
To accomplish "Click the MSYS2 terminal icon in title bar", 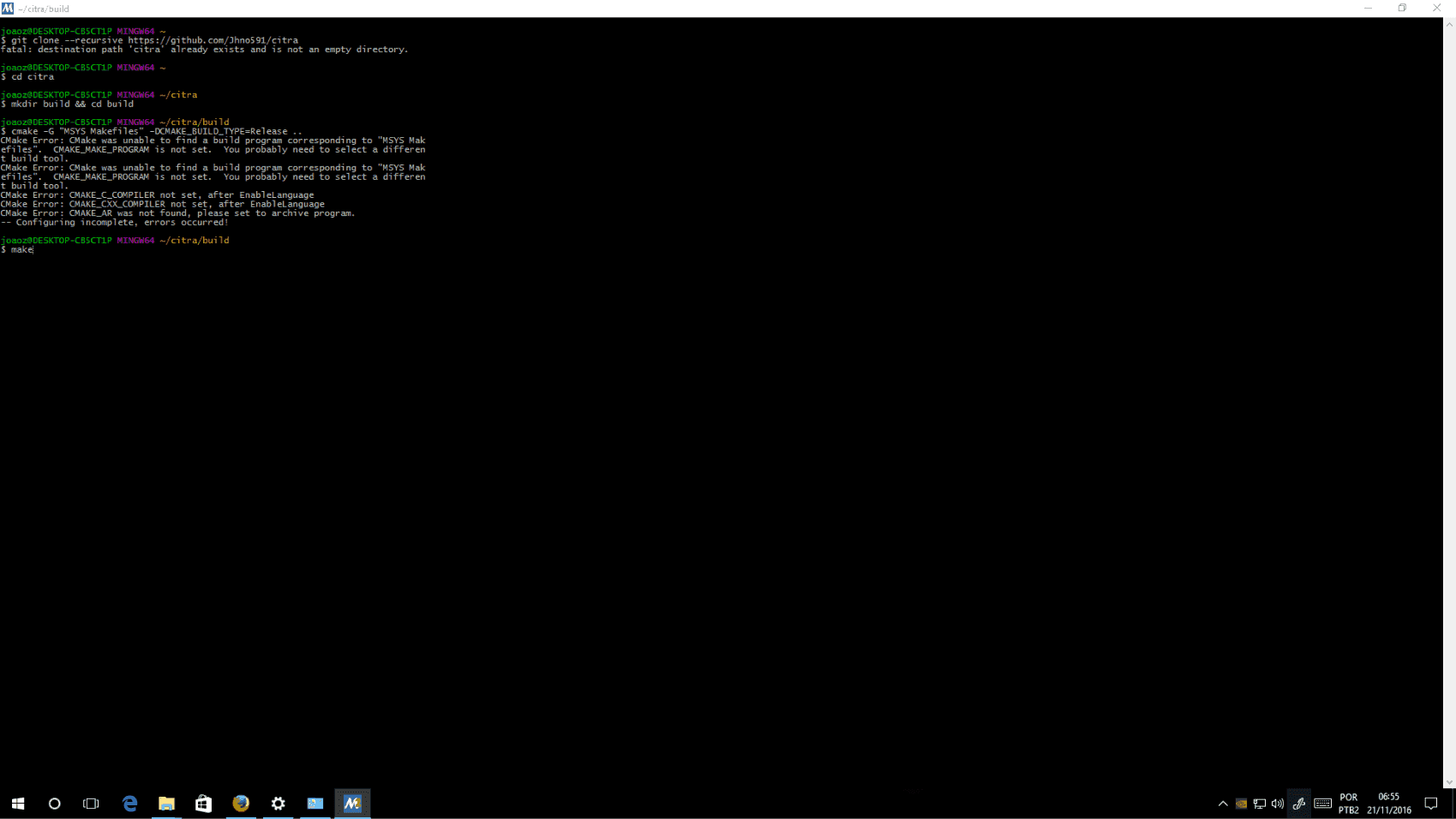I will click(x=8, y=9).
